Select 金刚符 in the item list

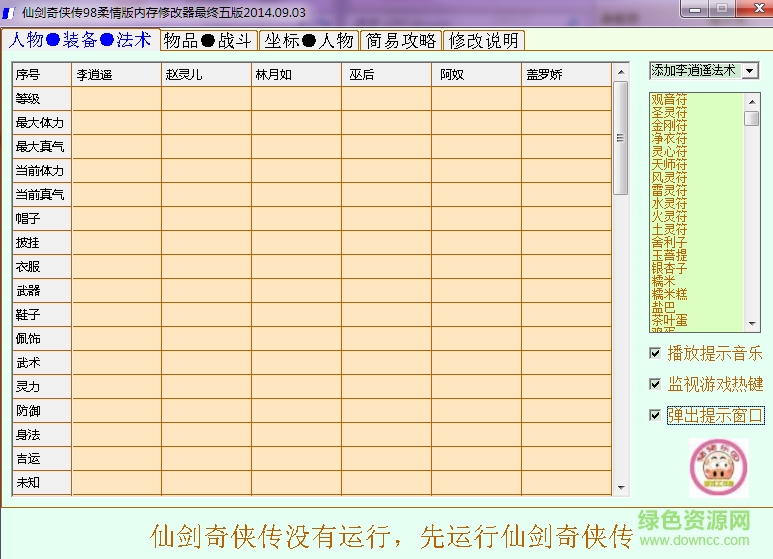tap(669, 125)
